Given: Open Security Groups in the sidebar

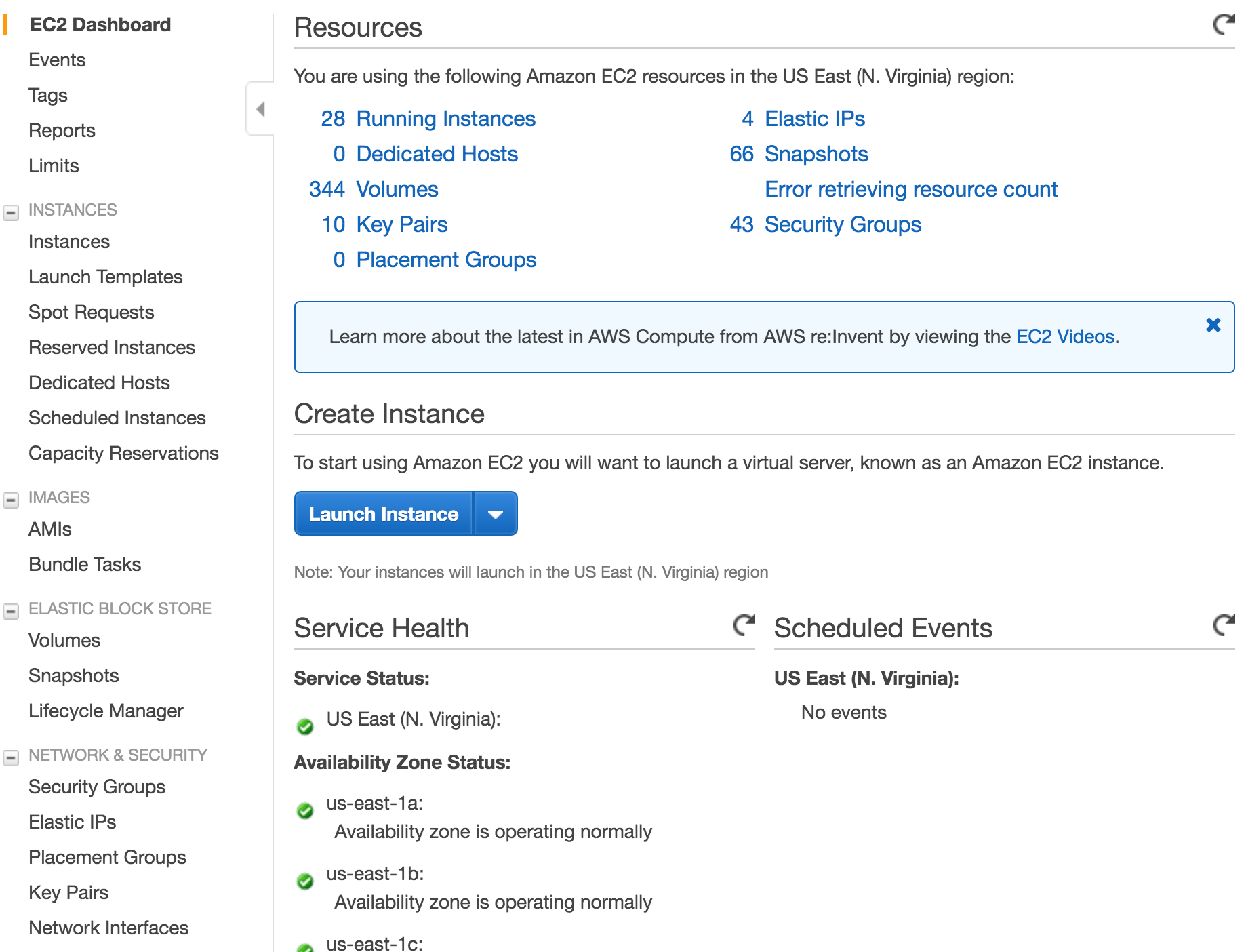Looking at the screenshot, I should coord(97,787).
